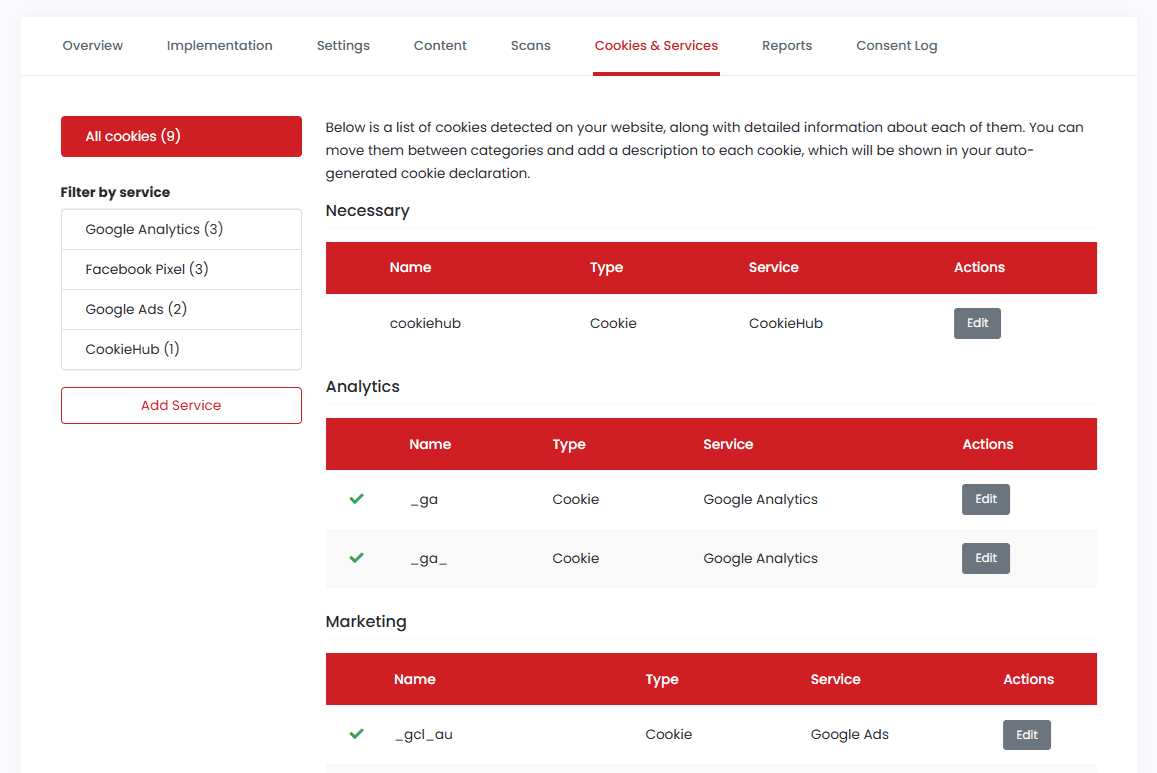Click Cookie type in cookiehub row
Image resolution: width=1157 pixels, height=773 pixels.
click(x=613, y=324)
